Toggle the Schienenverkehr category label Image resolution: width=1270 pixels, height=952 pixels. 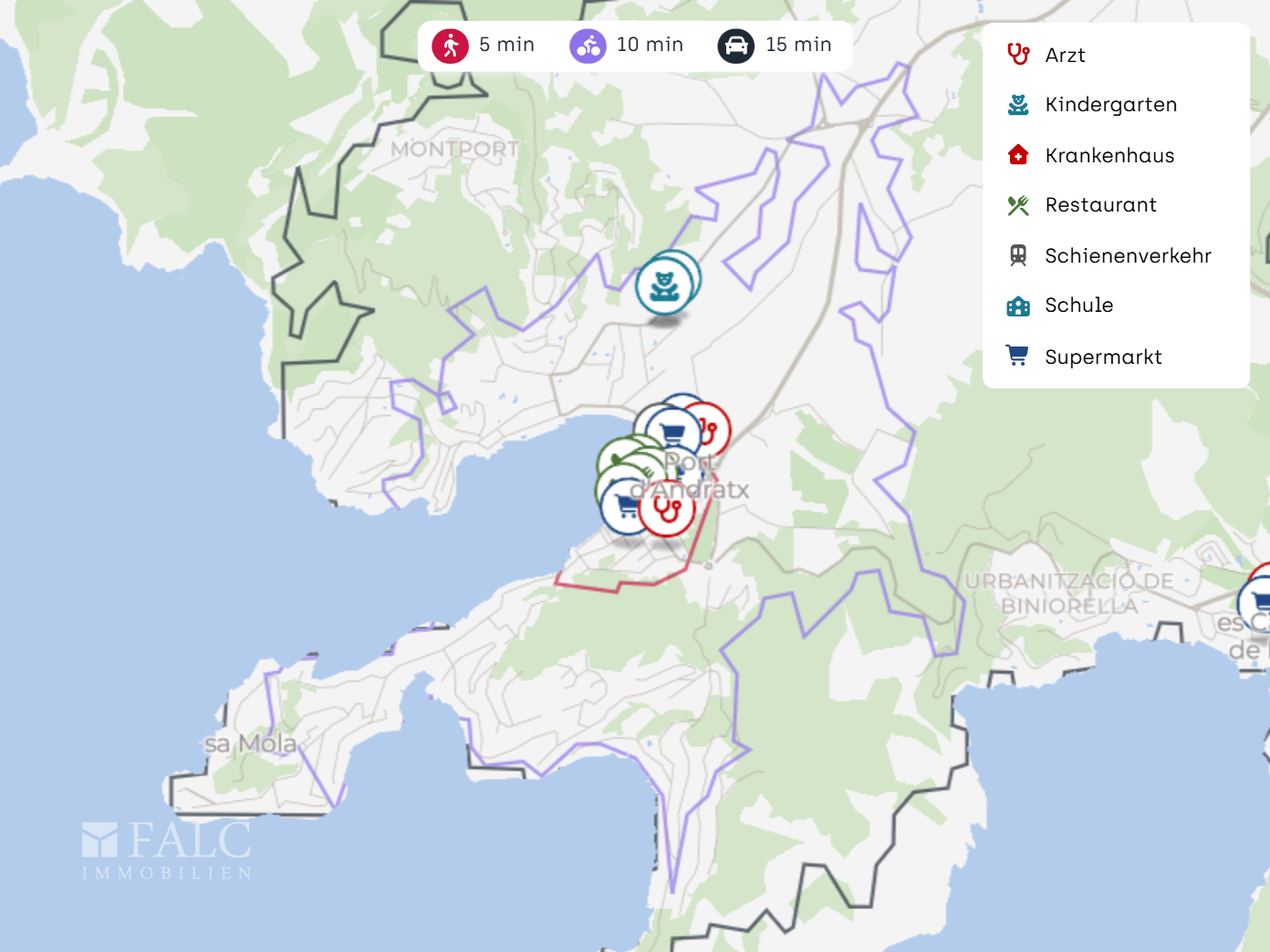click(1128, 255)
